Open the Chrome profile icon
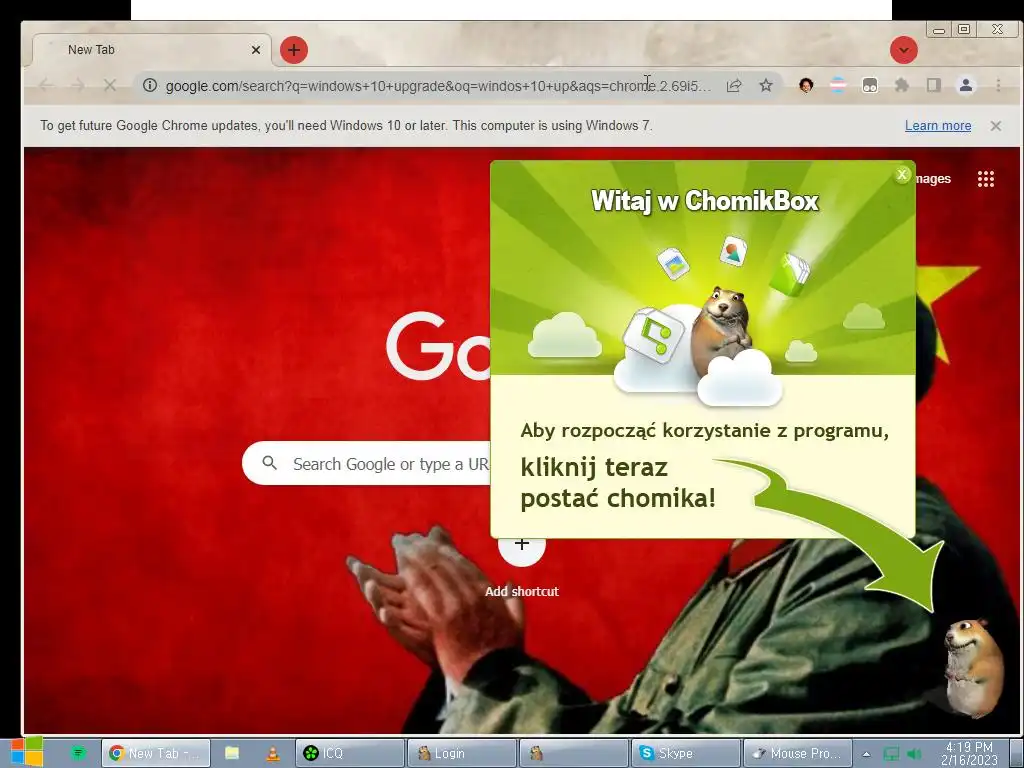 (x=966, y=85)
